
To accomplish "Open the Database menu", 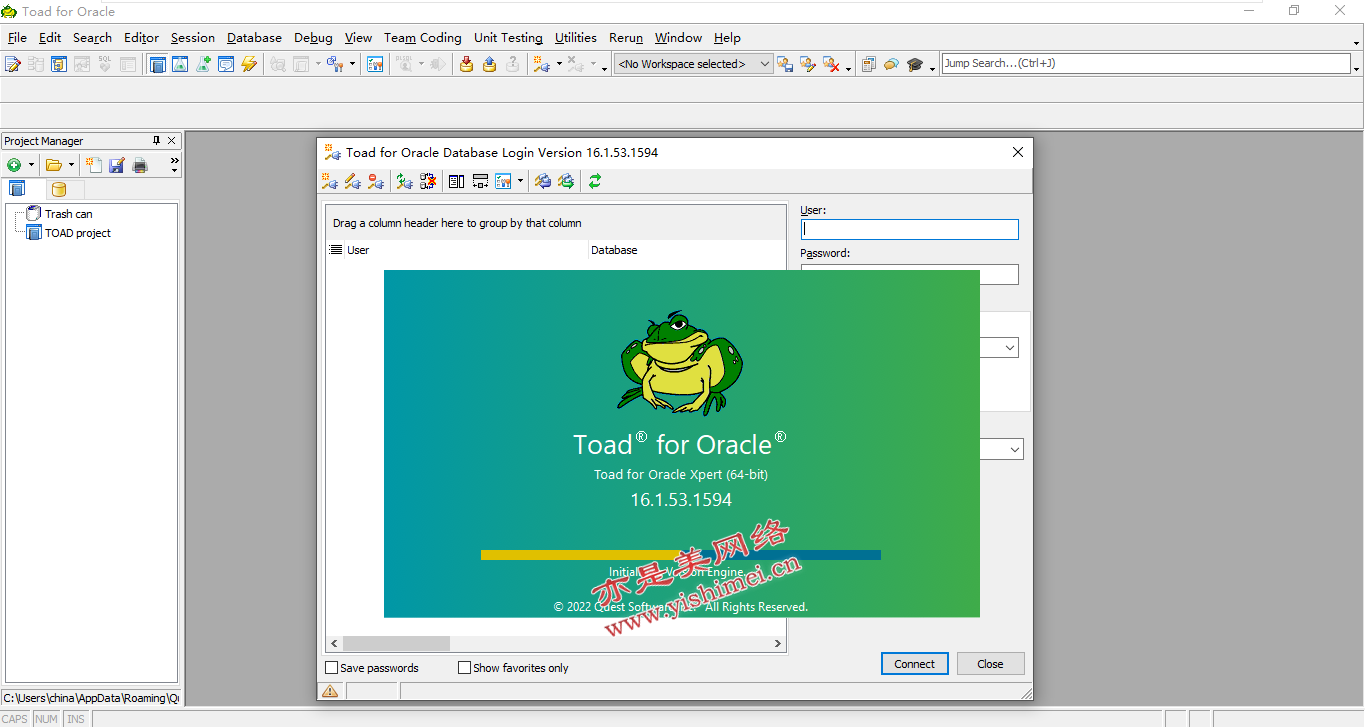I will [x=254, y=38].
